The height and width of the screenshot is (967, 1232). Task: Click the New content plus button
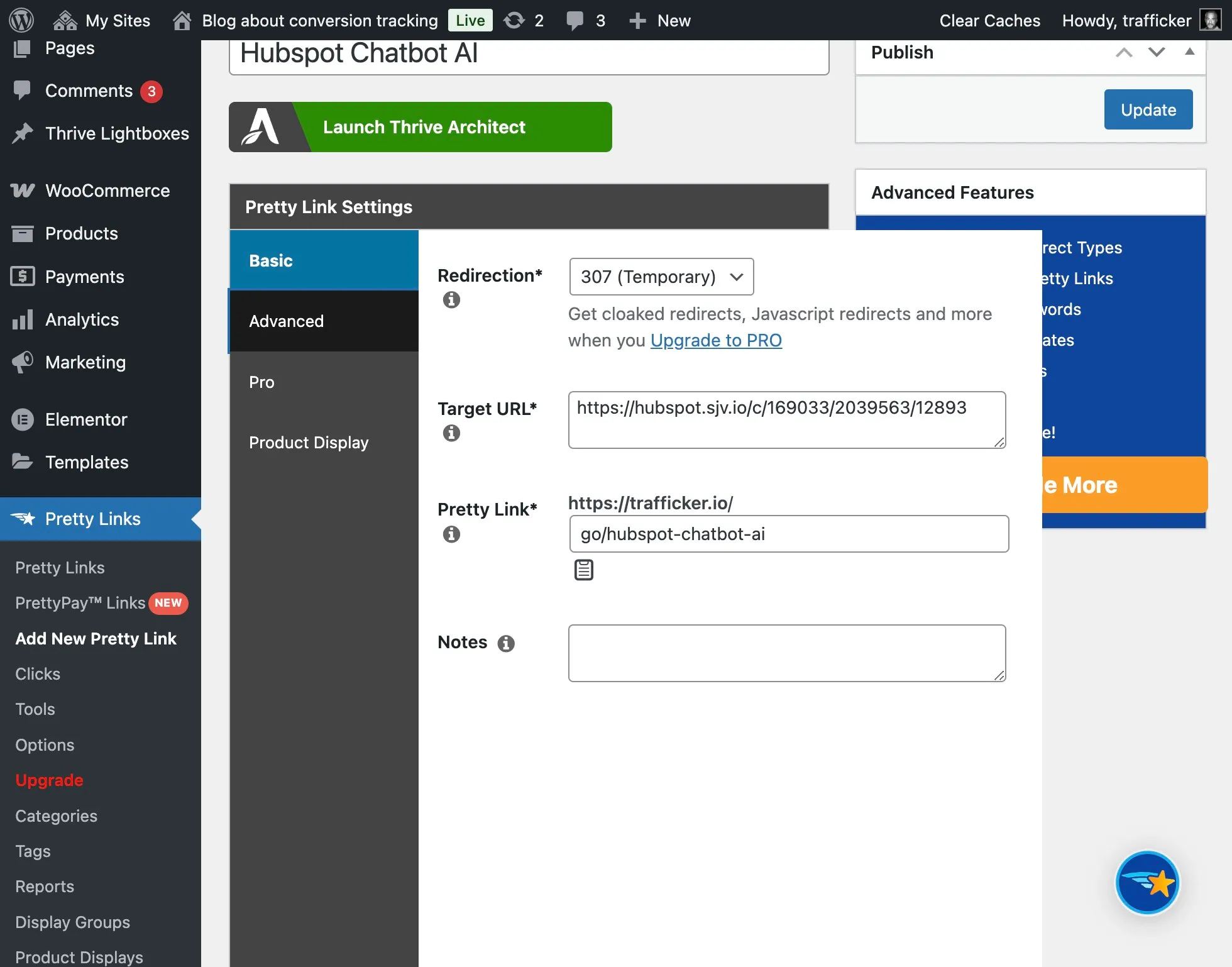click(659, 20)
